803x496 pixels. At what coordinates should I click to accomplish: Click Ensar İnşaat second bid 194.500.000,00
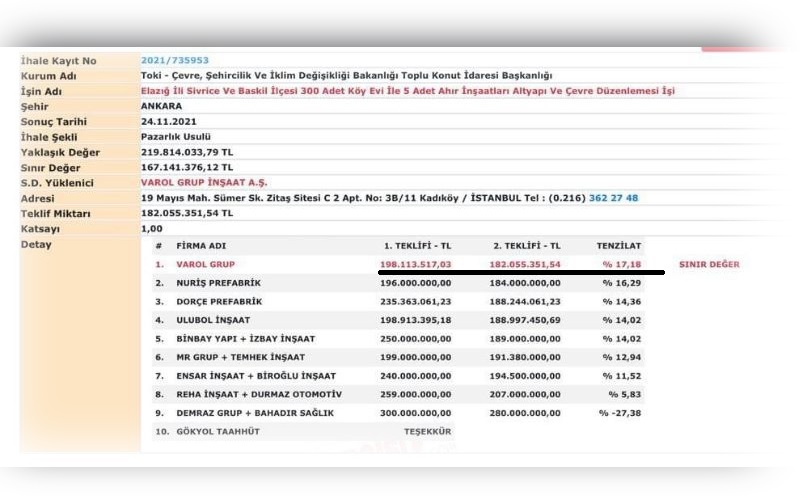(x=525, y=376)
